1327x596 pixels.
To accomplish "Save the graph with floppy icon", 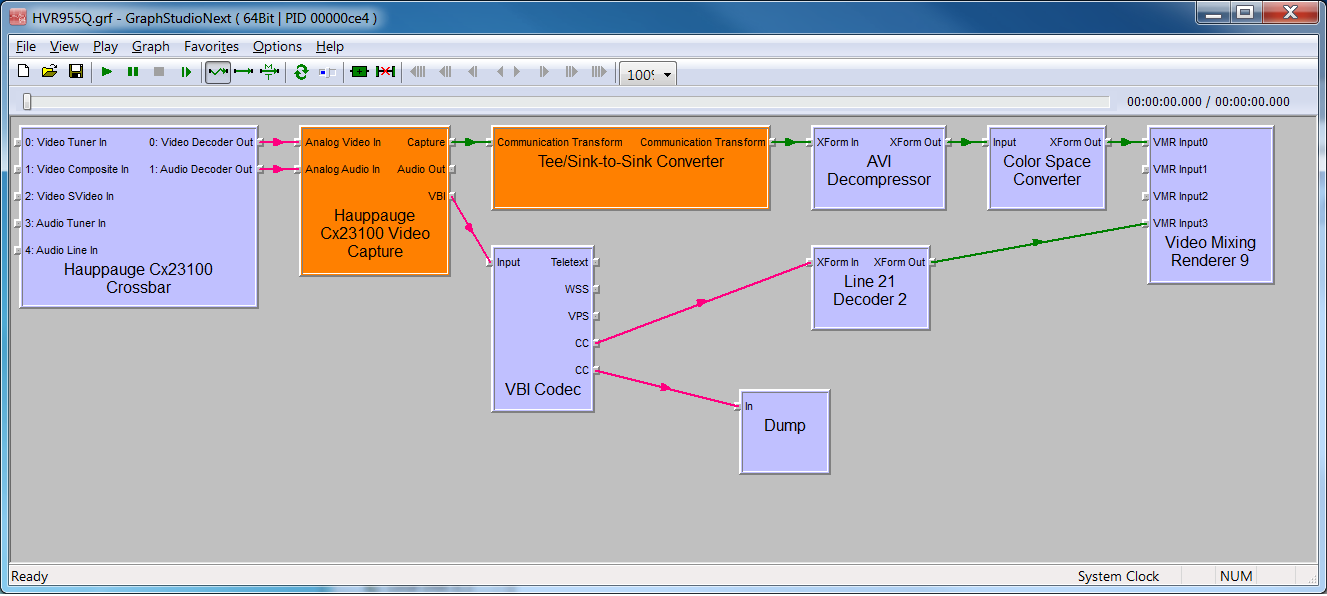I will (76, 72).
